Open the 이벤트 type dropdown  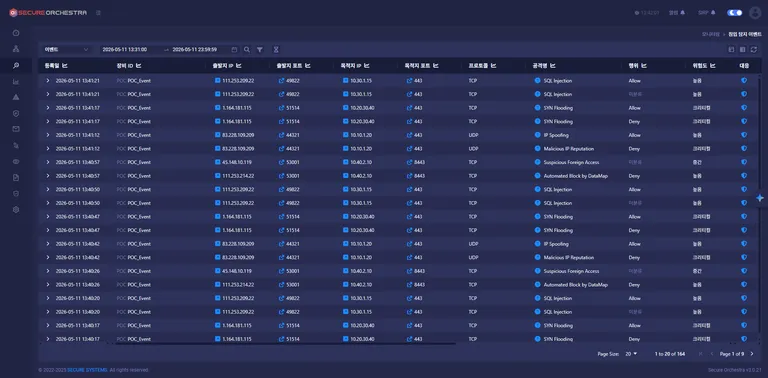click(x=66, y=49)
